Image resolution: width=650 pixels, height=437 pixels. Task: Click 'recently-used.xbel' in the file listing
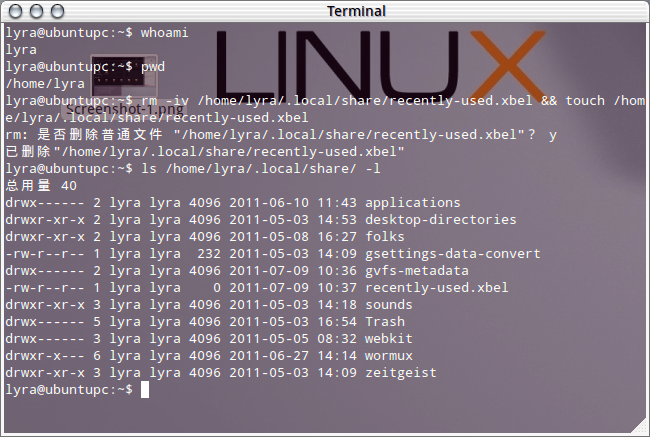click(437, 288)
